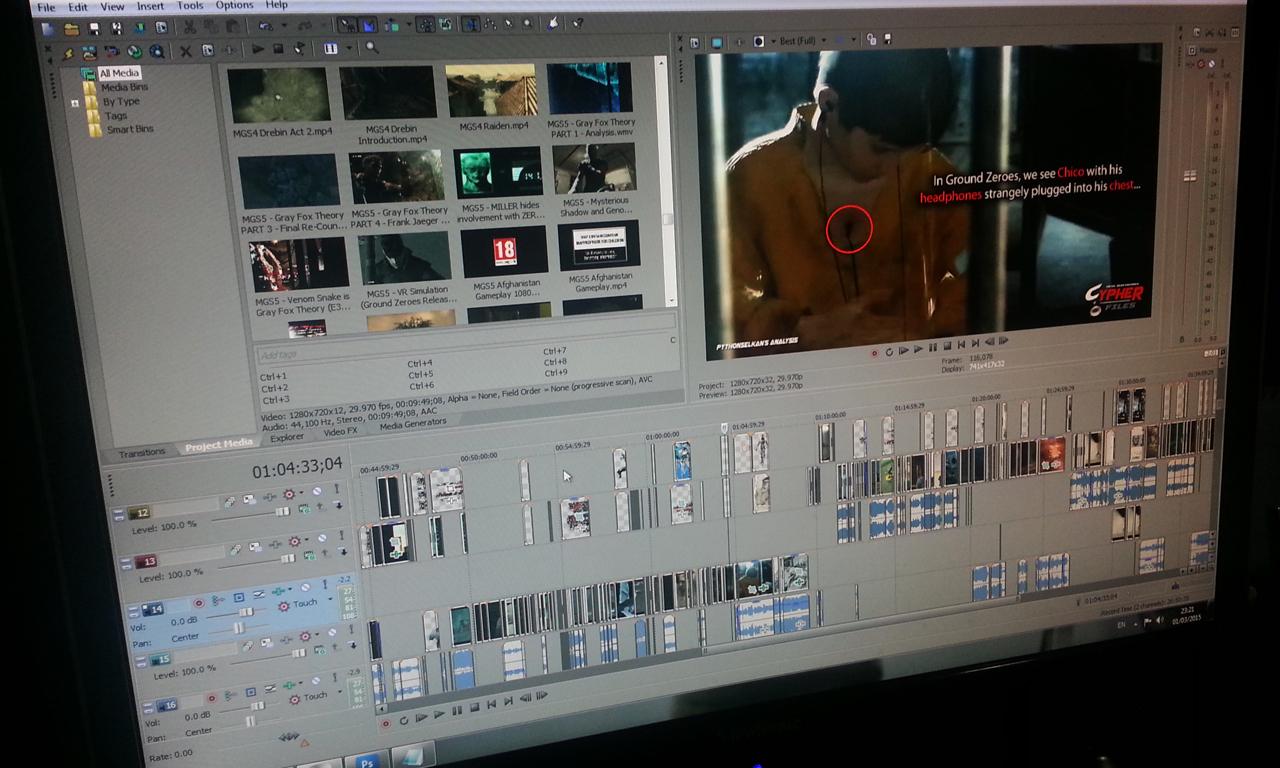Mute audio track 16
Screen dimensions: 1280x768
tap(316, 680)
